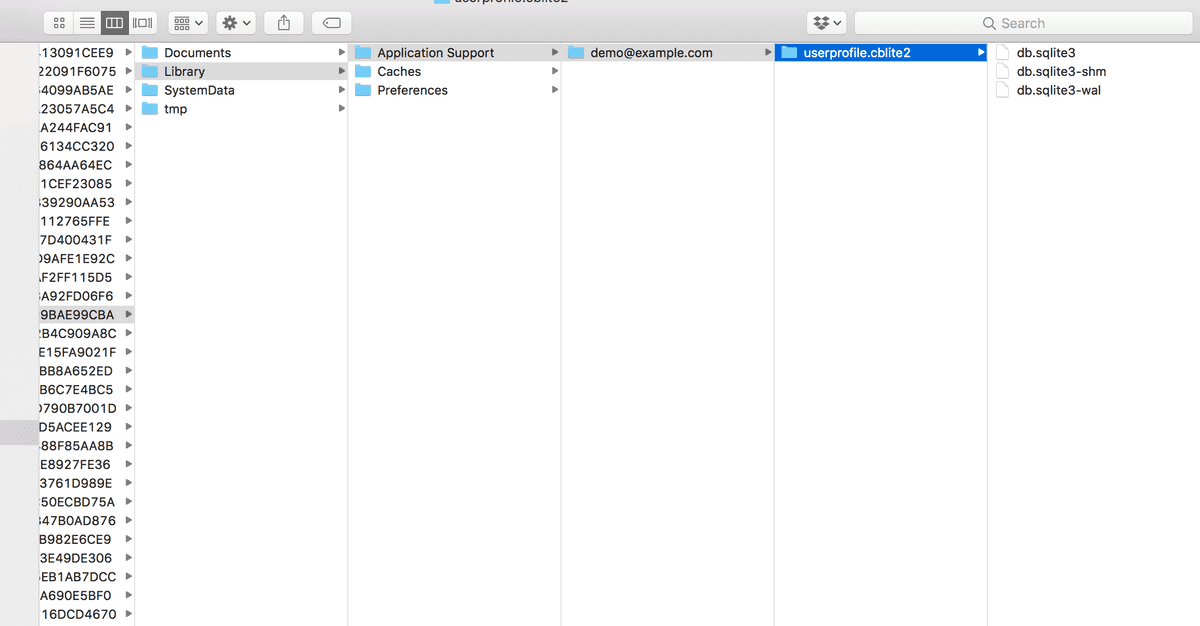Select the tmp folder
Viewport: 1200px width, 626px height.
tap(175, 109)
